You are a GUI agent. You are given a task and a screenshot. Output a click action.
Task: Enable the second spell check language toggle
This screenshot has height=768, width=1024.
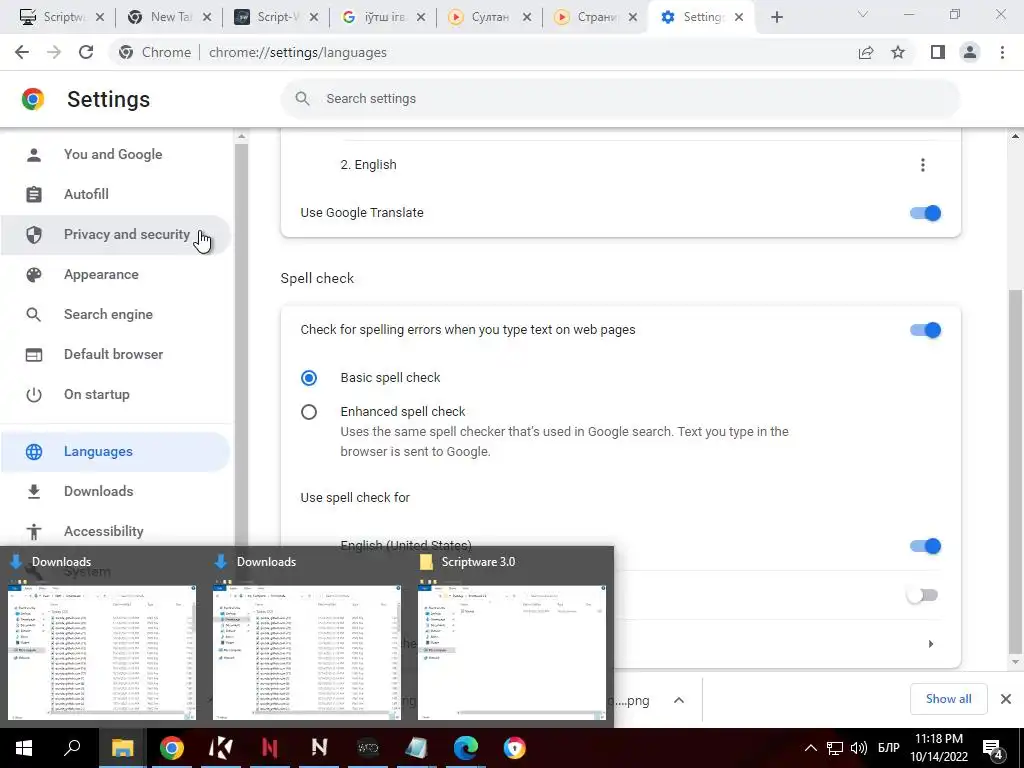pyautogui.click(x=923, y=595)
